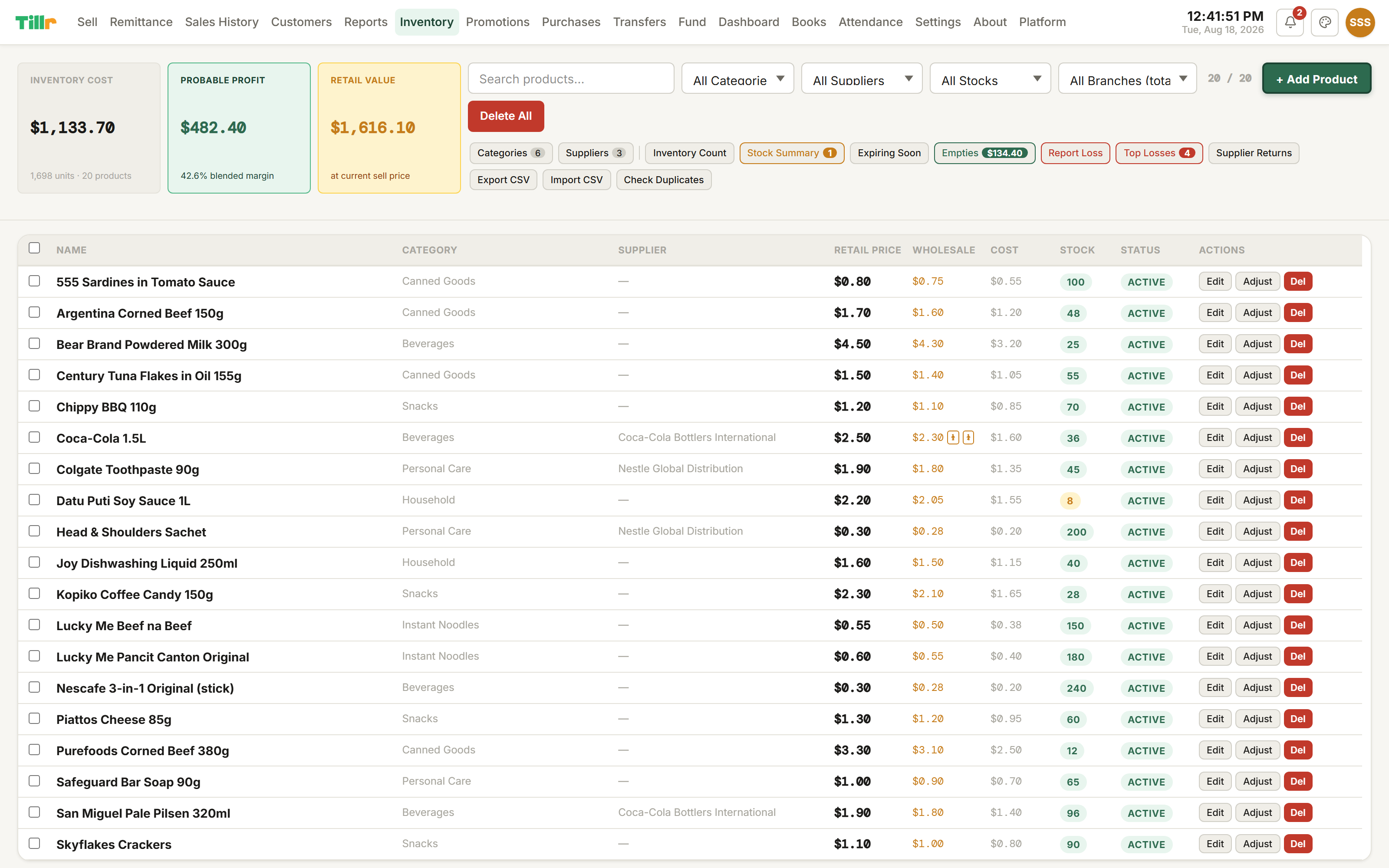Expand the All Branches dropdown
Viewport: 1389px width, 868px height.
pos(1127,79)
